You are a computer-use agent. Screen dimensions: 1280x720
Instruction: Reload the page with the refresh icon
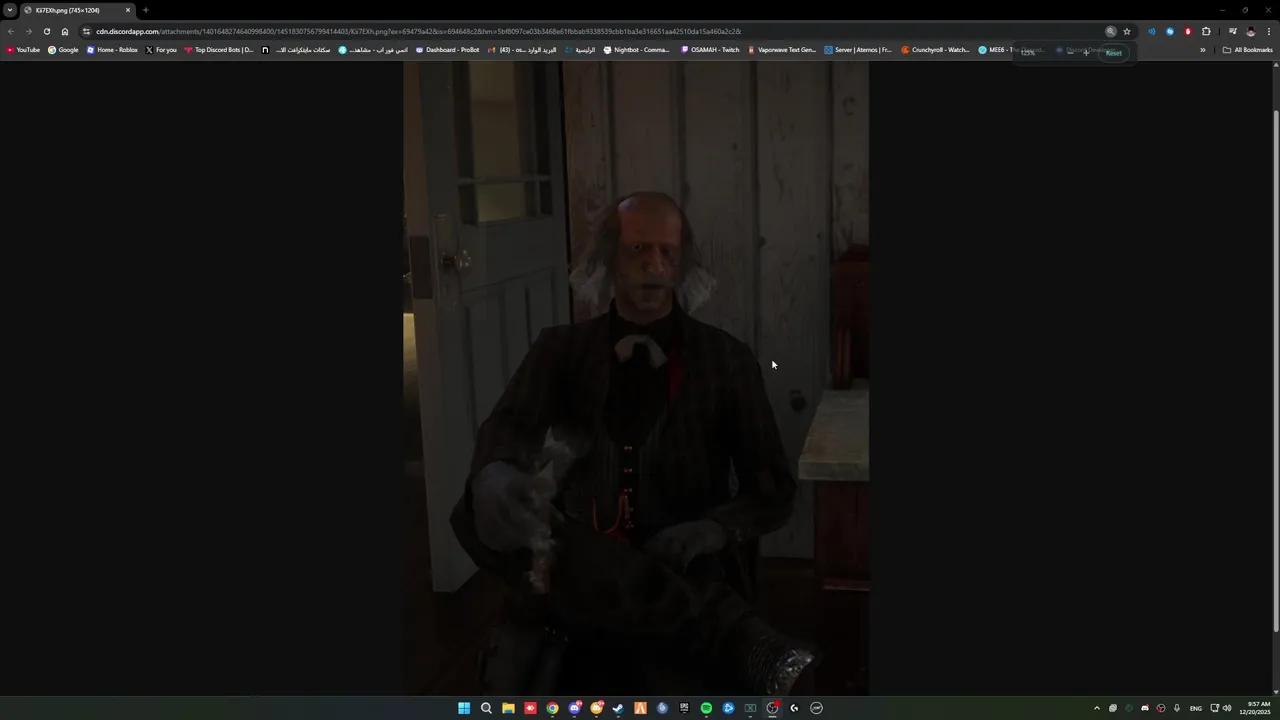(x=46, y=31)
